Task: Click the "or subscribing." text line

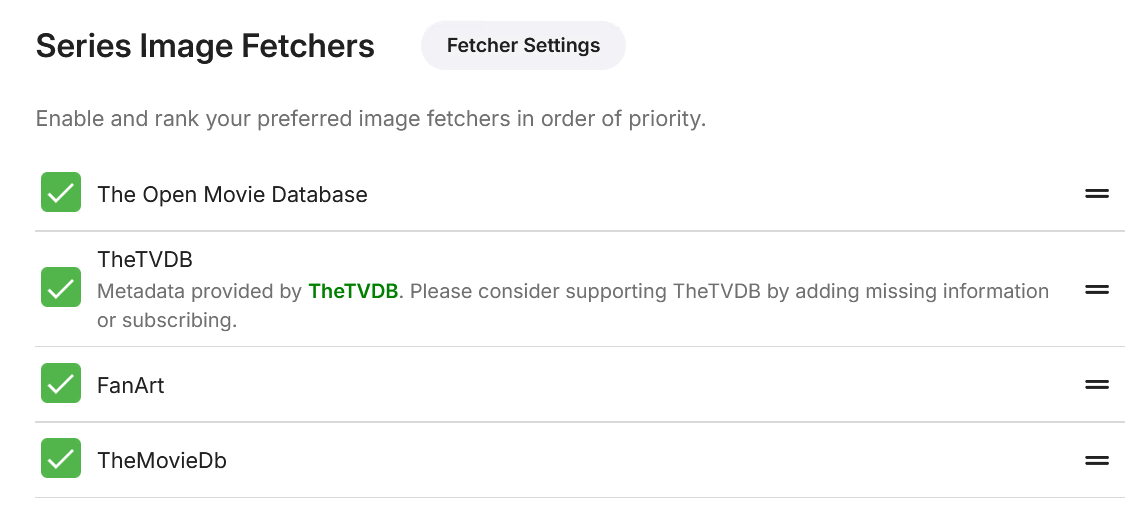Action: [x=167, y=321]
